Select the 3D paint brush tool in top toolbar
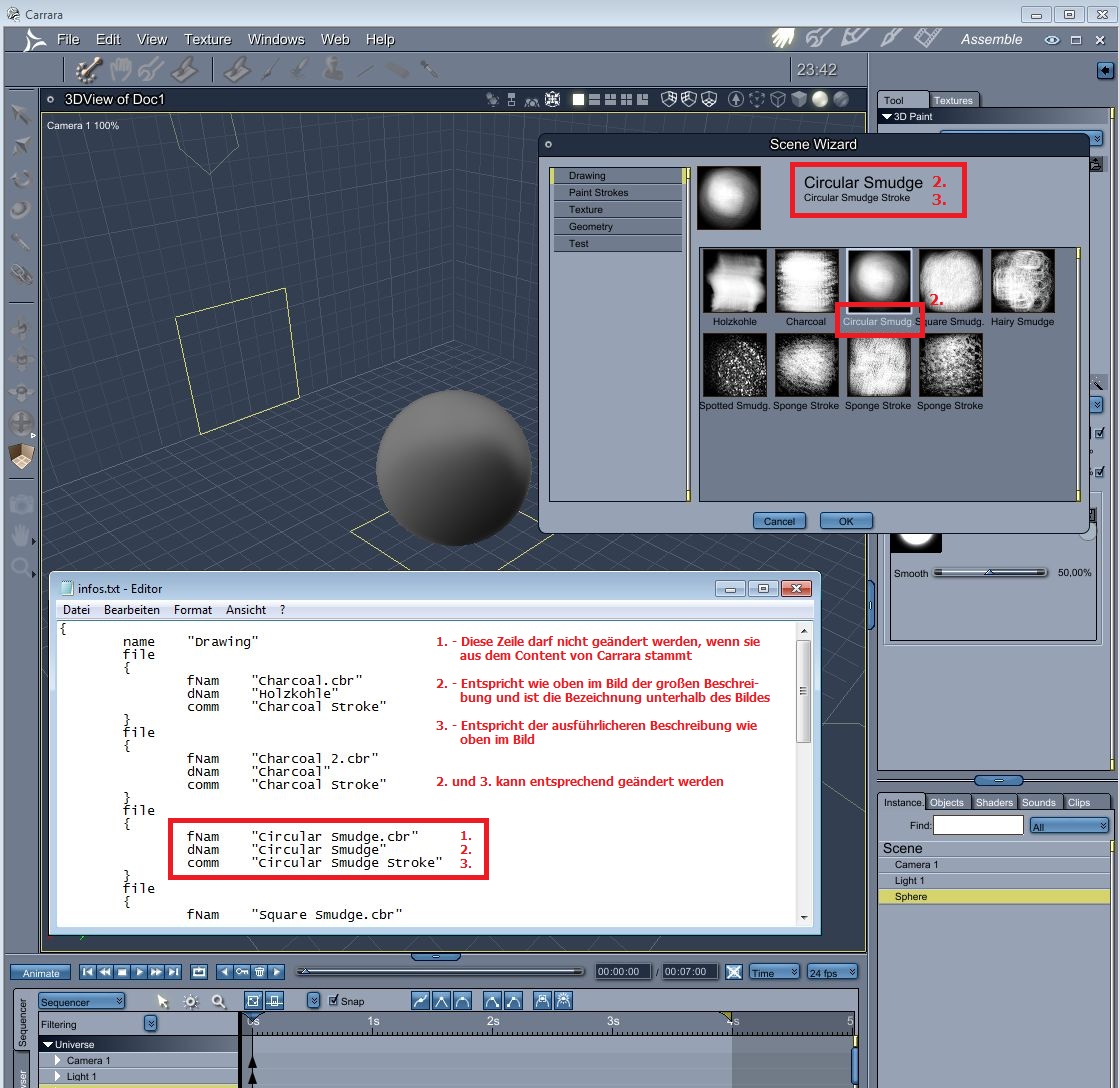Screen dimensions: 1119x1088 pos(89,69)
